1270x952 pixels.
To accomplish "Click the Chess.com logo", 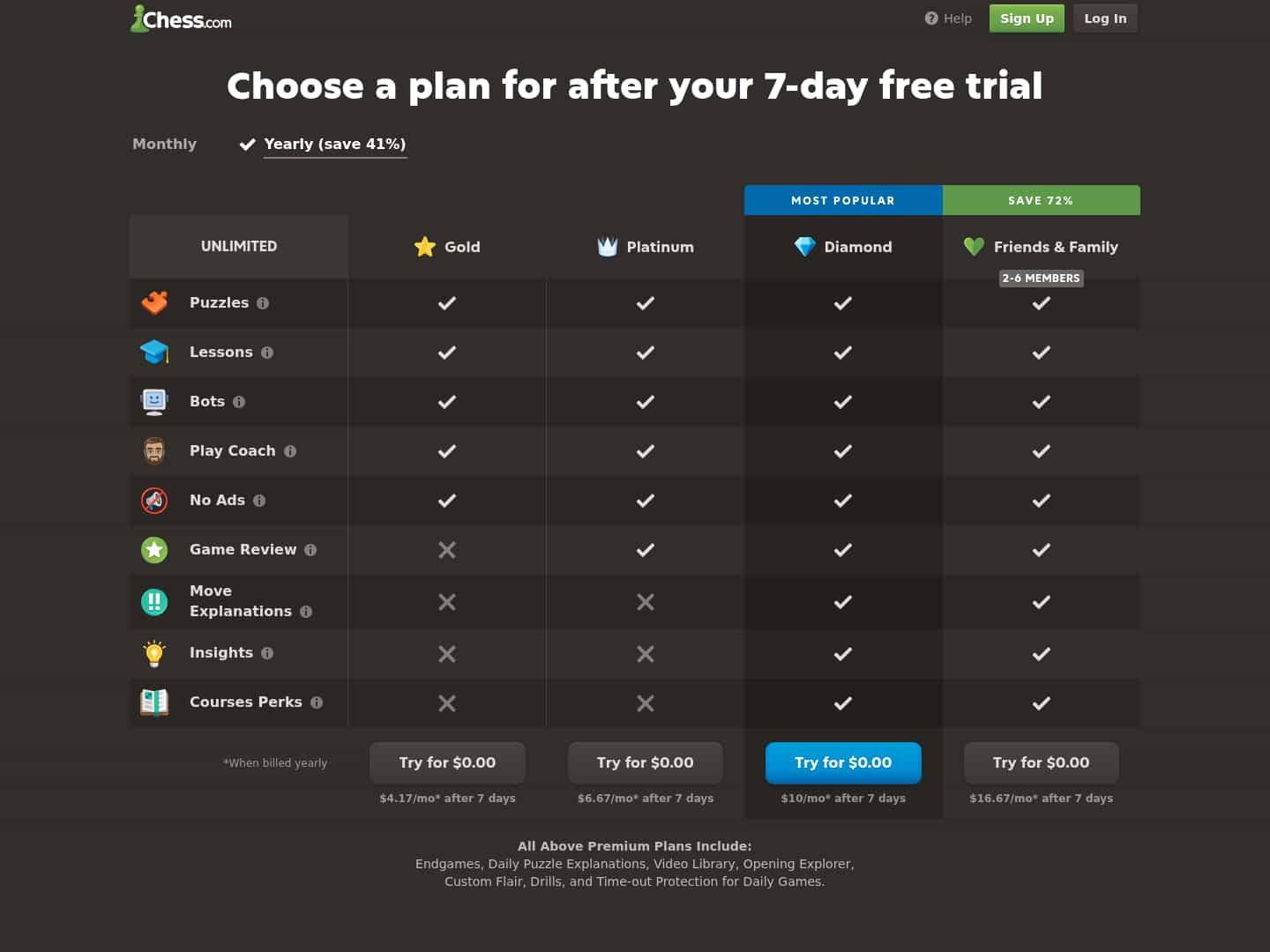I will point(182,19).
